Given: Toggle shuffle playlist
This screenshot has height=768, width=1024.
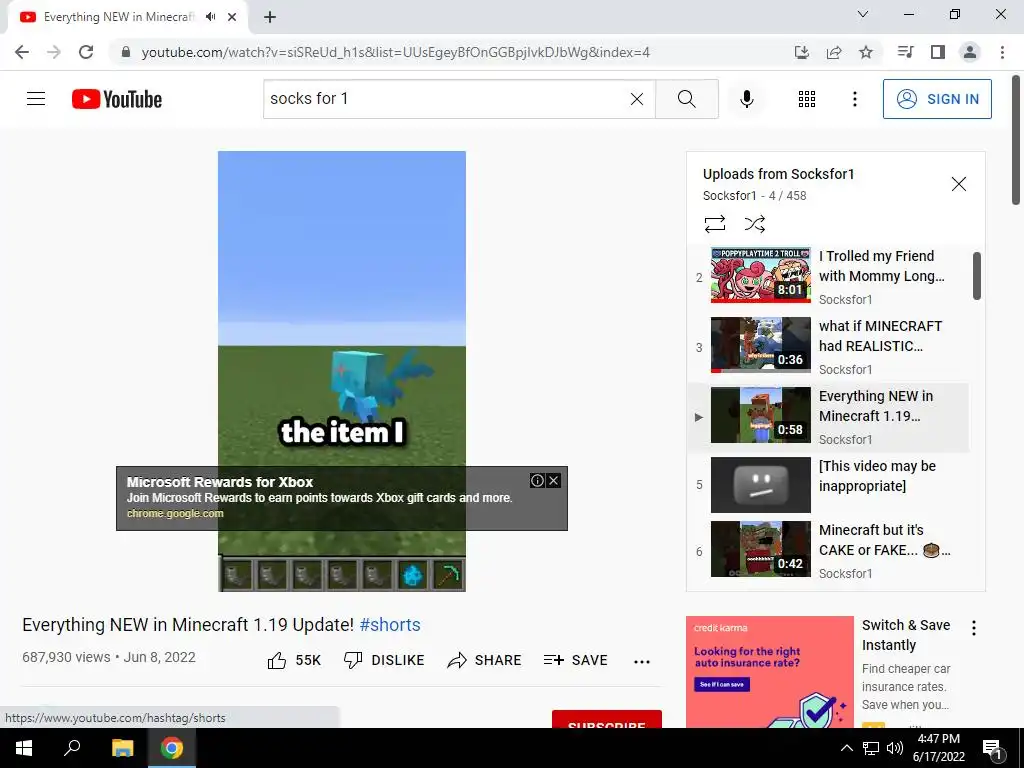Looking at the screenshot, I should [754, 224].
